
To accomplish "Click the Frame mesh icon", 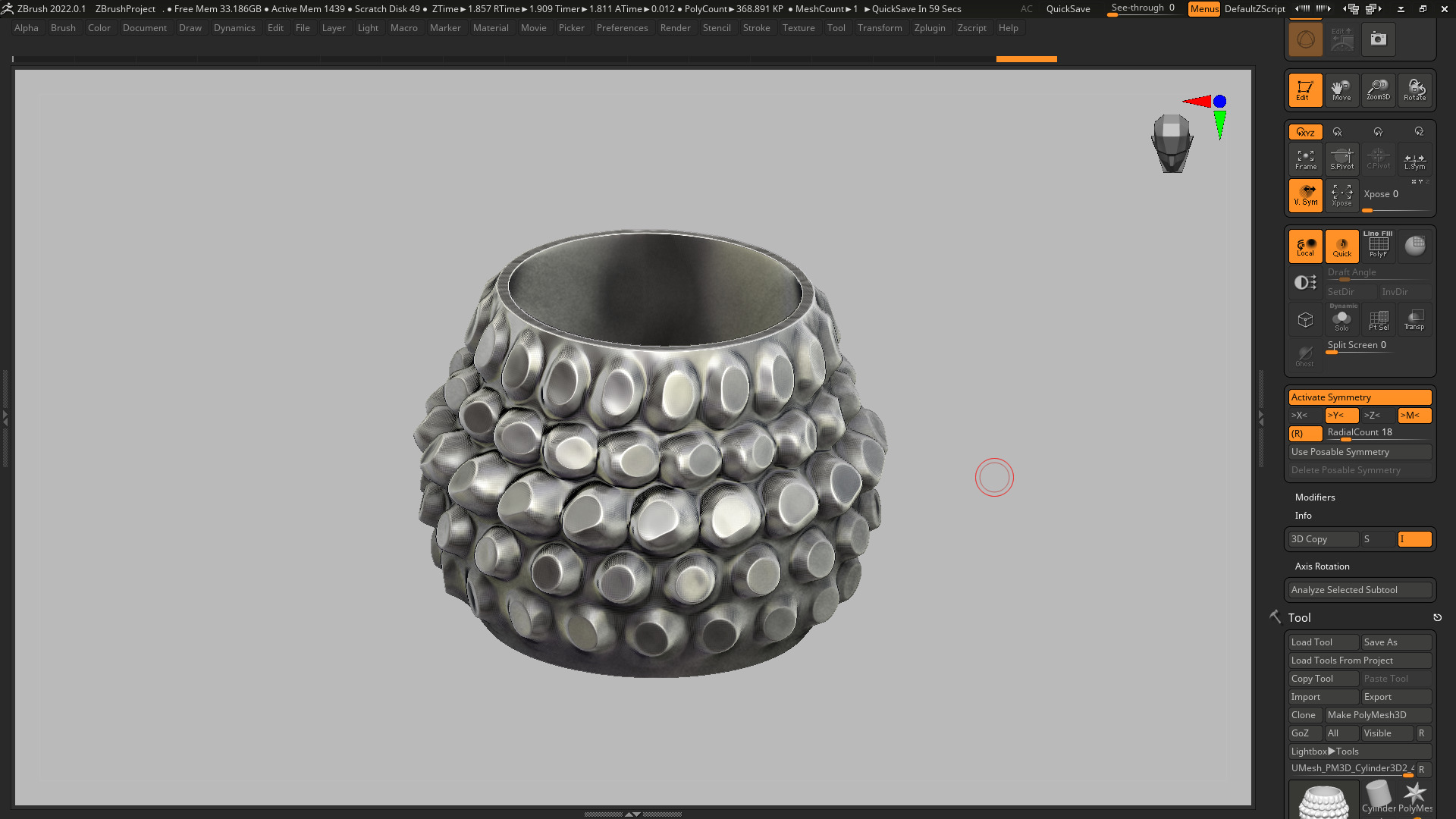I will click(1305, 159).
